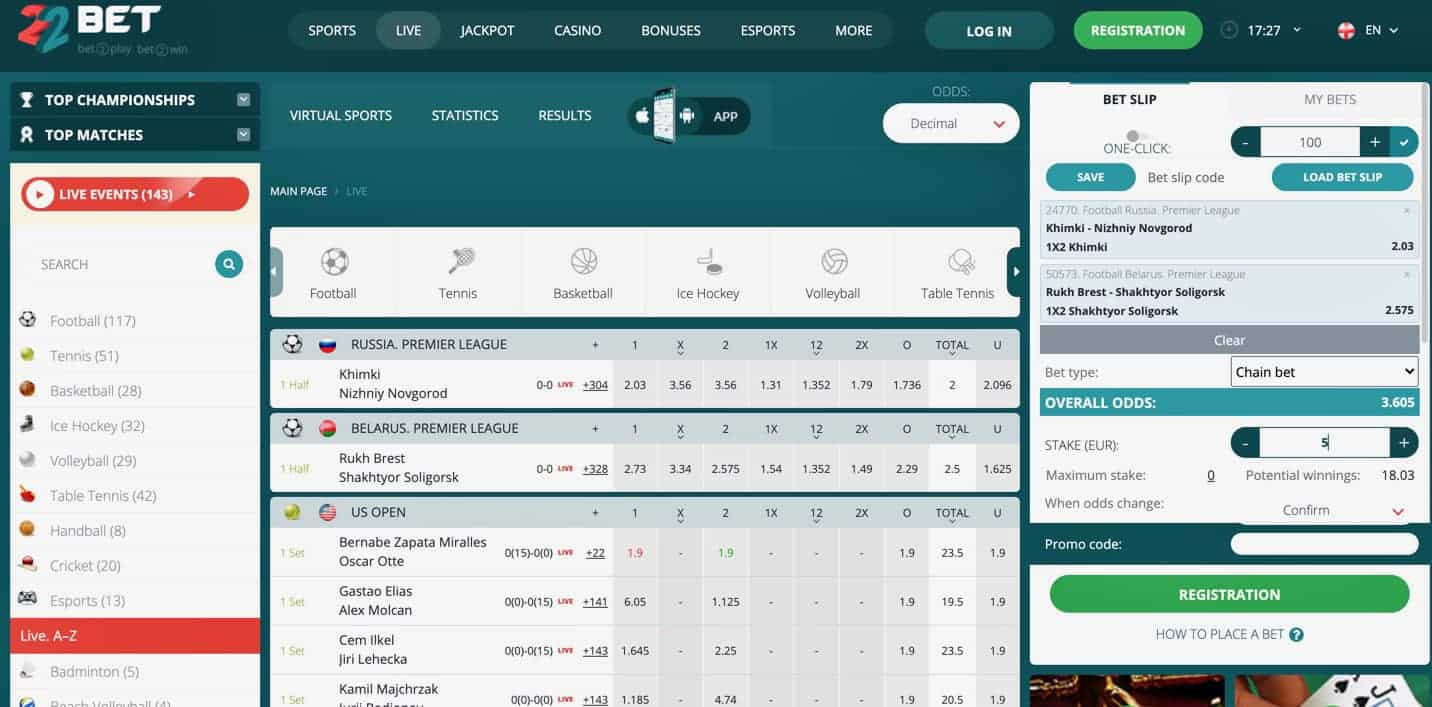Open Tennis (51) in the sidebar list

[x=84, y=356]
